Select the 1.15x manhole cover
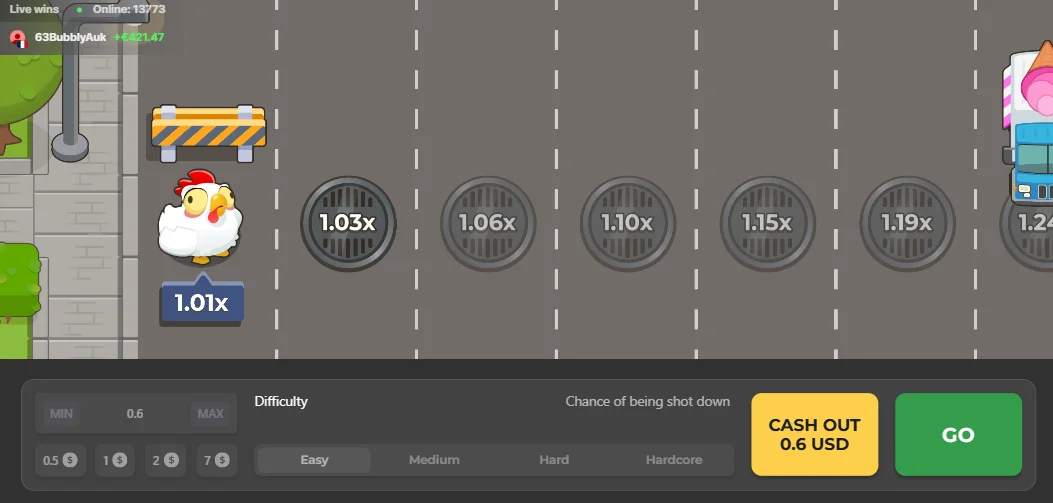The image size is (1053, 503). pyautogui.click(x=768, y=224)
